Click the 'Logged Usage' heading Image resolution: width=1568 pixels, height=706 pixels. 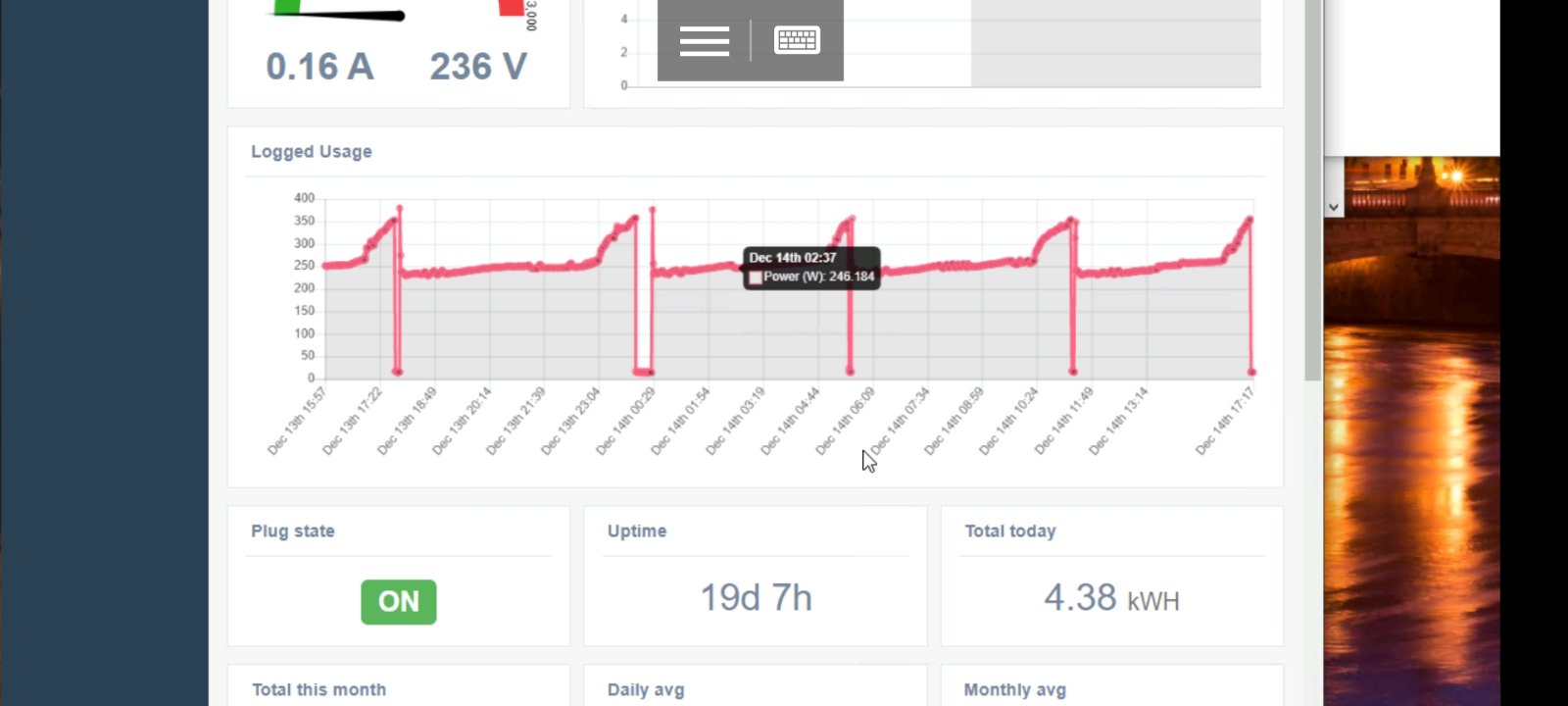click(312, 152)
